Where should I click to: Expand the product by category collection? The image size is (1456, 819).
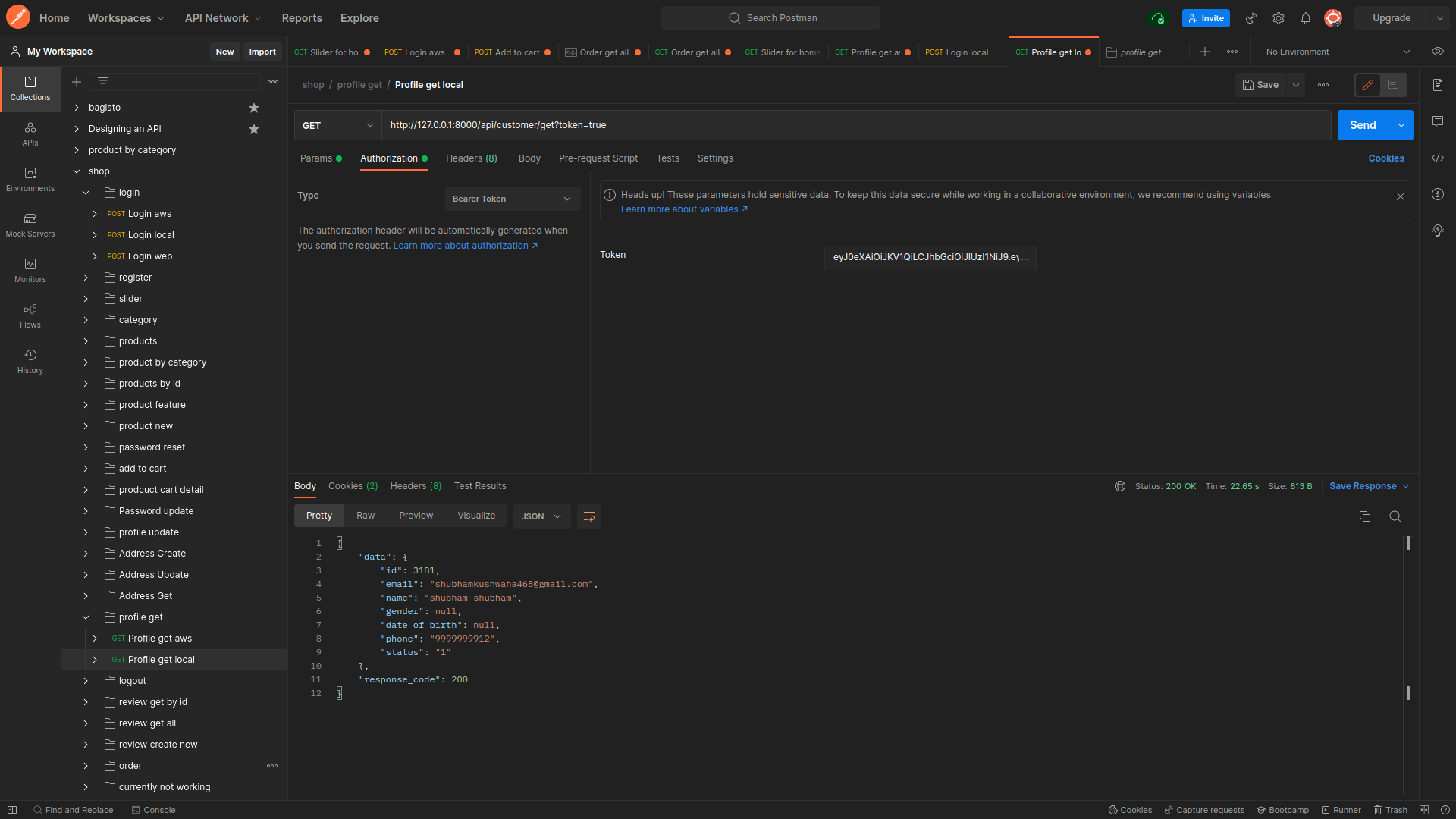(77, 150)
